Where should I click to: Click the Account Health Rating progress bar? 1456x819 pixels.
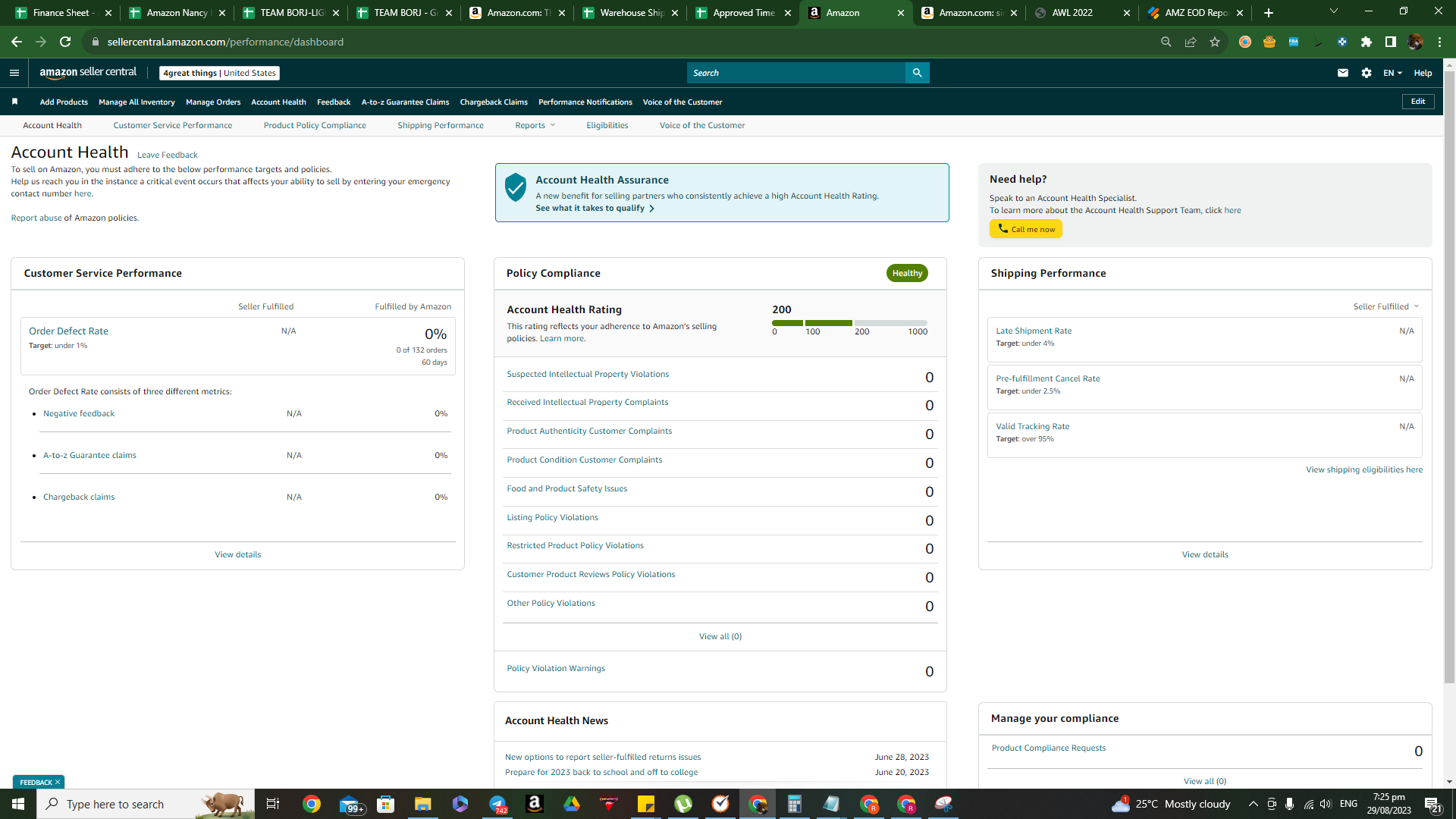849,323
